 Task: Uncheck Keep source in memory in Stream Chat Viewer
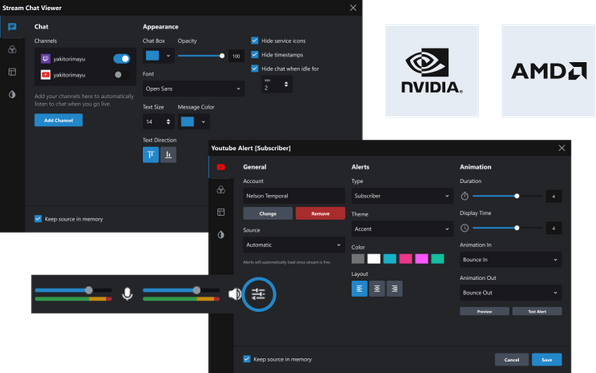38,219
